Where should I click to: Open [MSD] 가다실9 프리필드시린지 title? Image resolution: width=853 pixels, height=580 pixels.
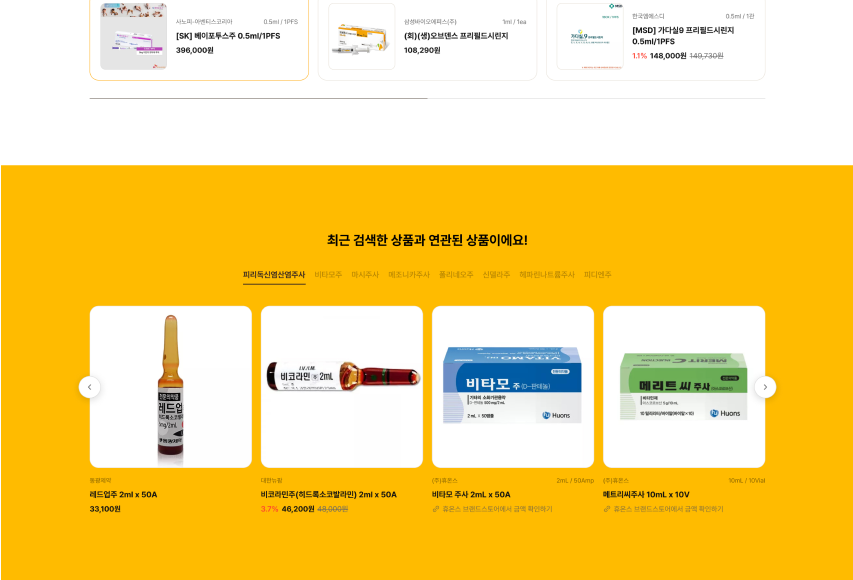683,36
